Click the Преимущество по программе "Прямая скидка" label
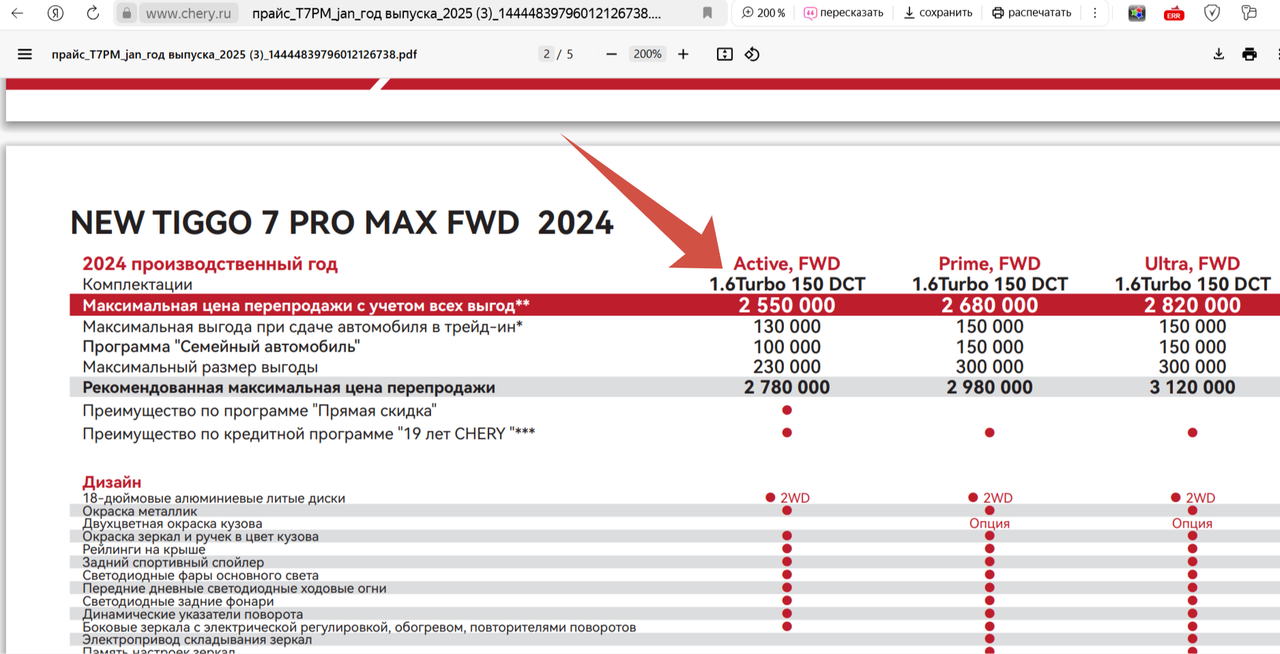1280x654 pixels. coord(259,410)
